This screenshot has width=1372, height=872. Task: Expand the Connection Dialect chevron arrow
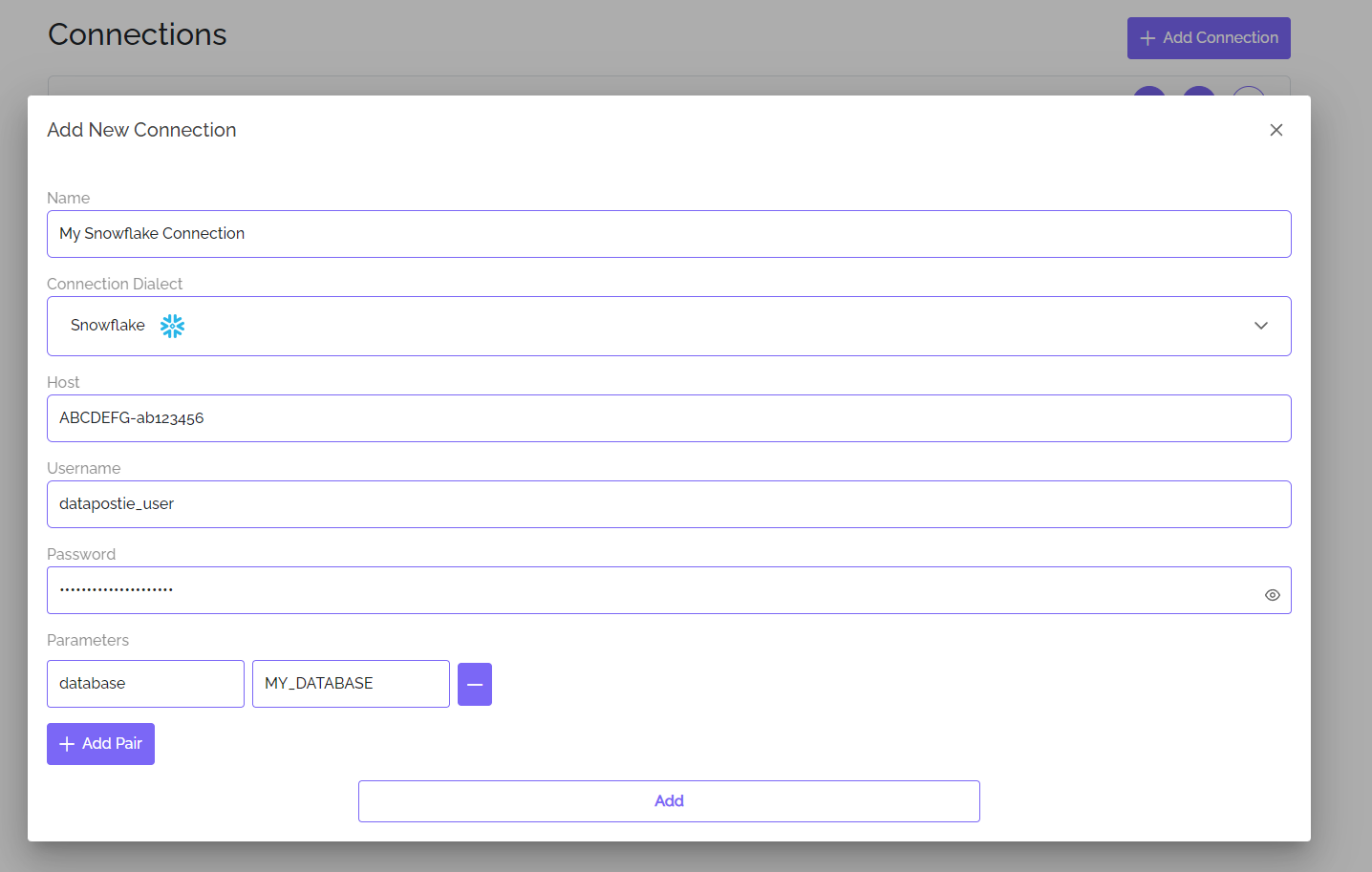pos(1261,326)
